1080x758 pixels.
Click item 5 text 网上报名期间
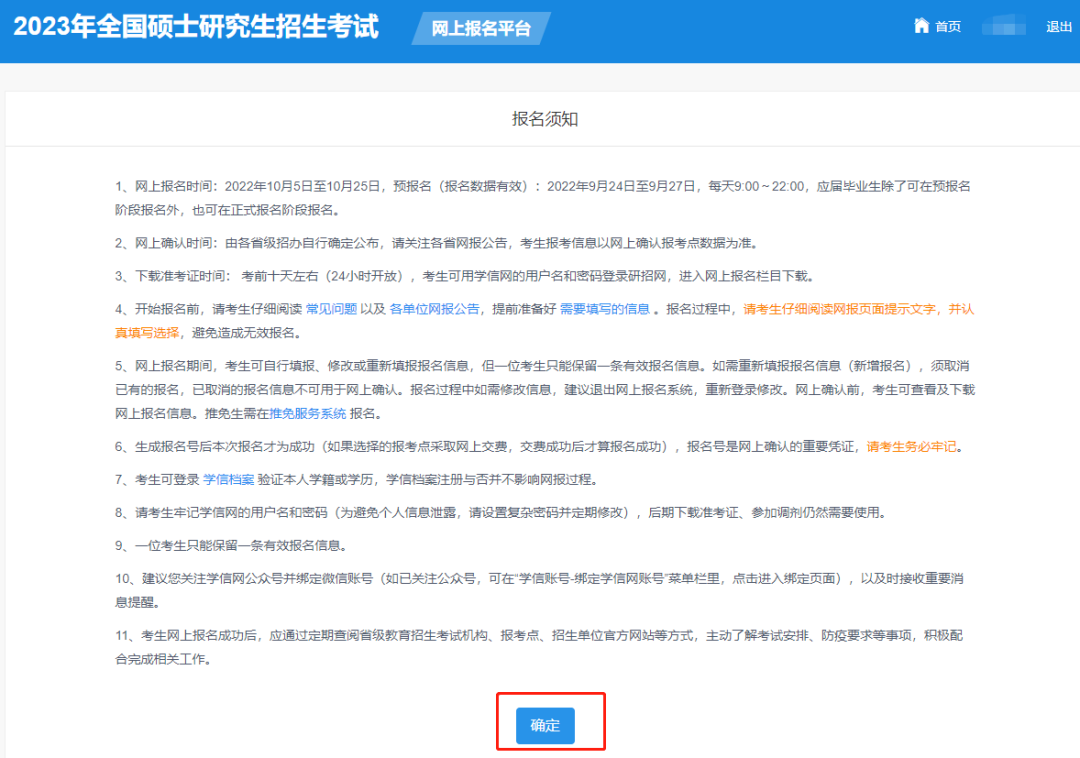(173, 365)
